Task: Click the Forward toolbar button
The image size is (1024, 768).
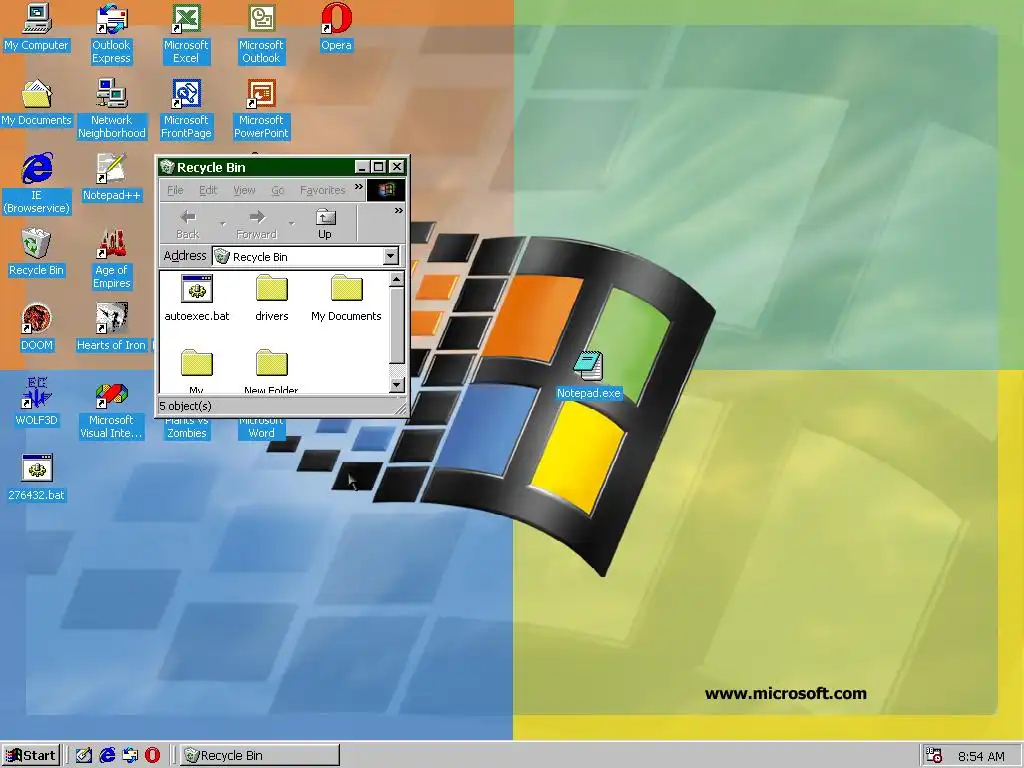Action: pos(257,224)
